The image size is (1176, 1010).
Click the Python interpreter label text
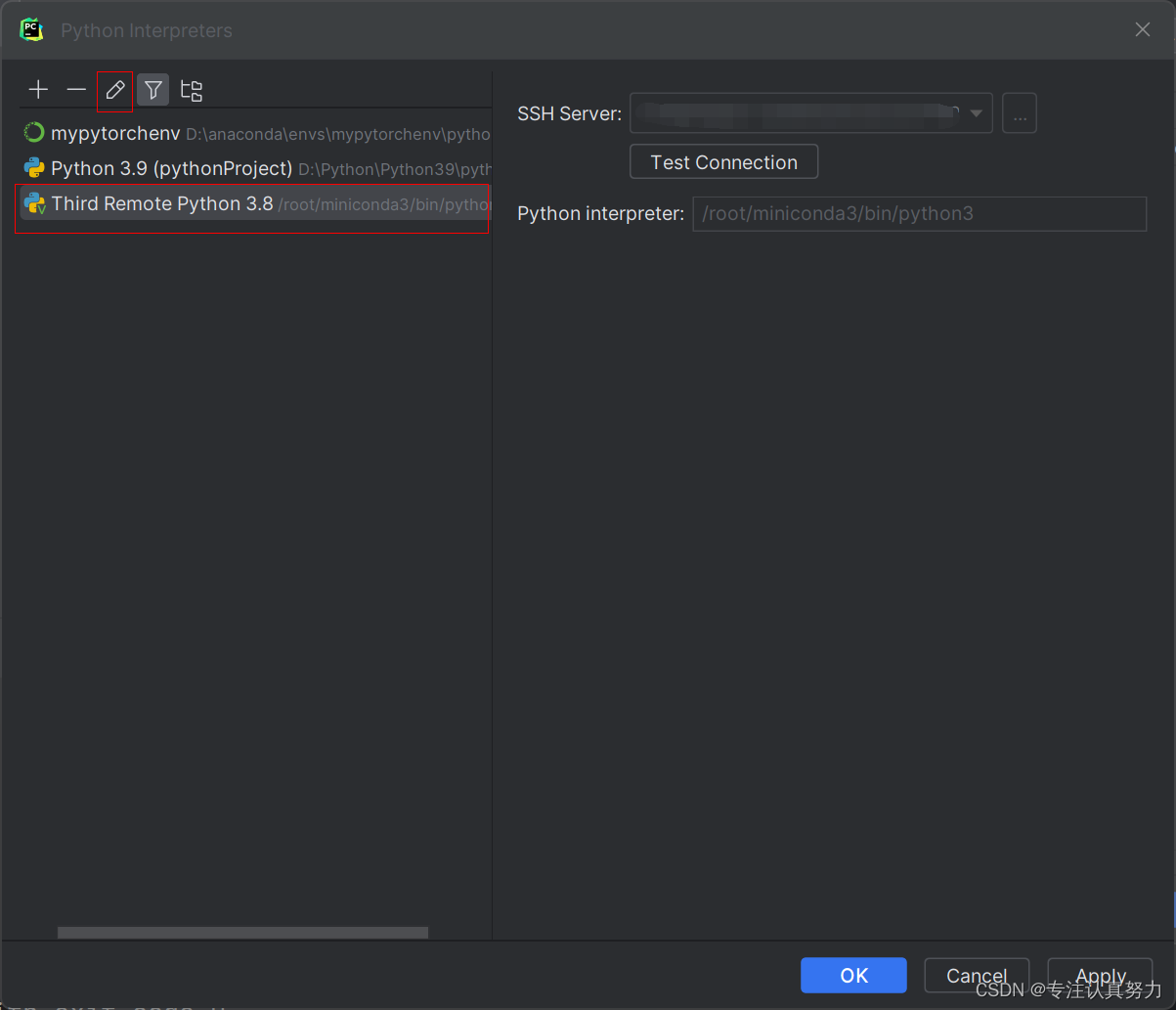[600, 214]
